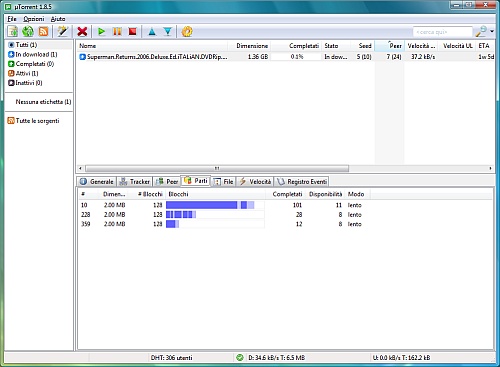Click download speed D: 34.6 kB/s status

[x=277, y=358]
